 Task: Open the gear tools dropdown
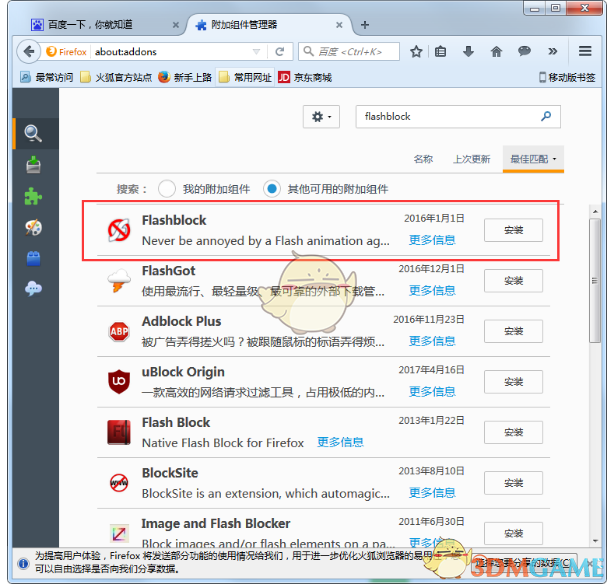coord(321,116)
